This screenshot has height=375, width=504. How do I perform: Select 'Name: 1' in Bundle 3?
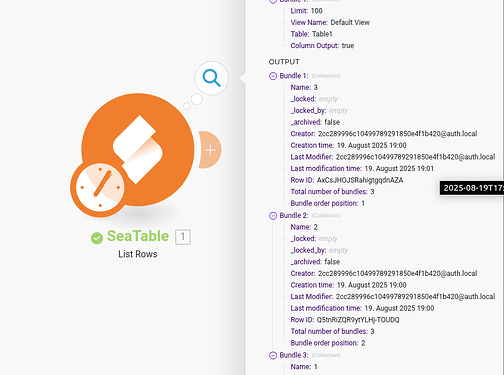pos(304,367)
